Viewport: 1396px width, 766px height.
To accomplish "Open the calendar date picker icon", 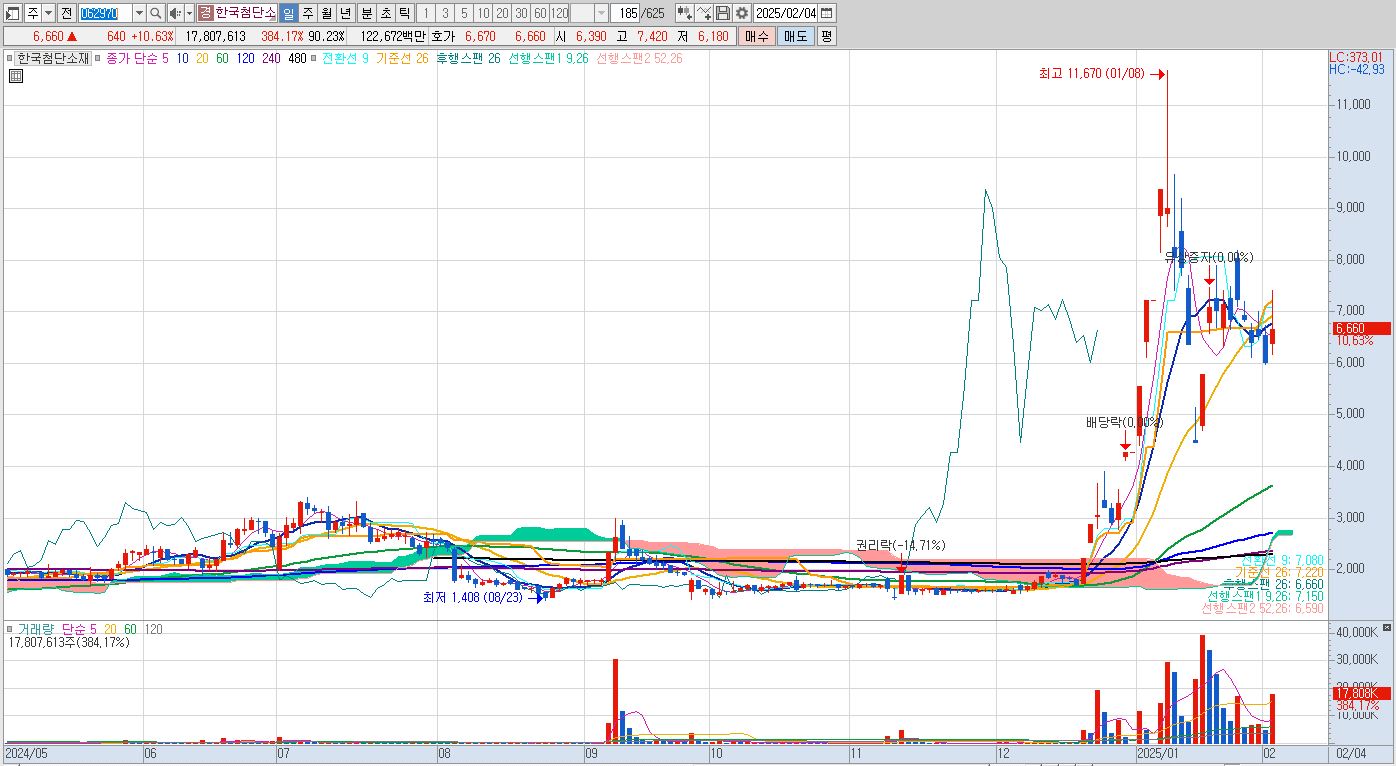I will coord(827,13).
